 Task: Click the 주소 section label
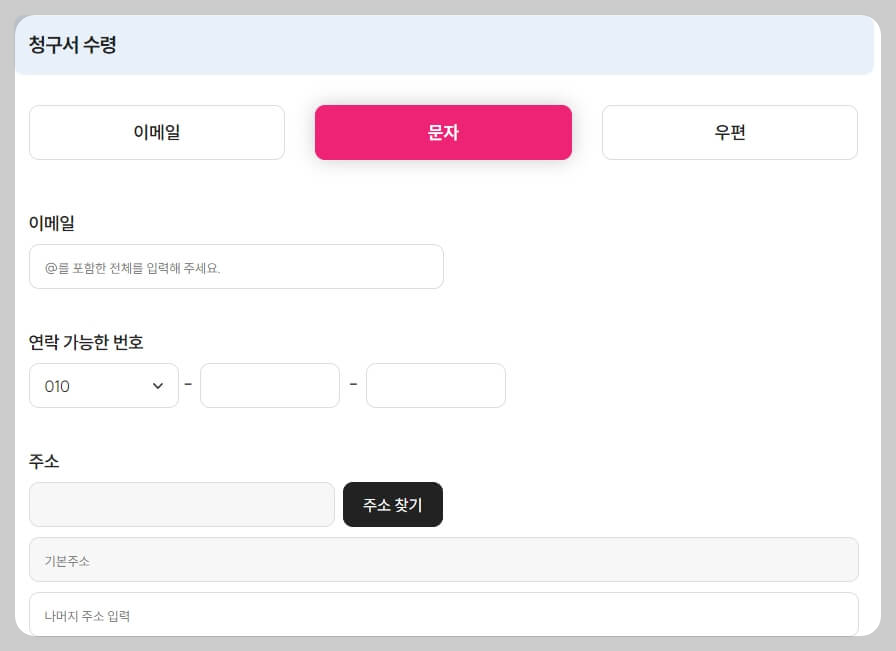42,462
